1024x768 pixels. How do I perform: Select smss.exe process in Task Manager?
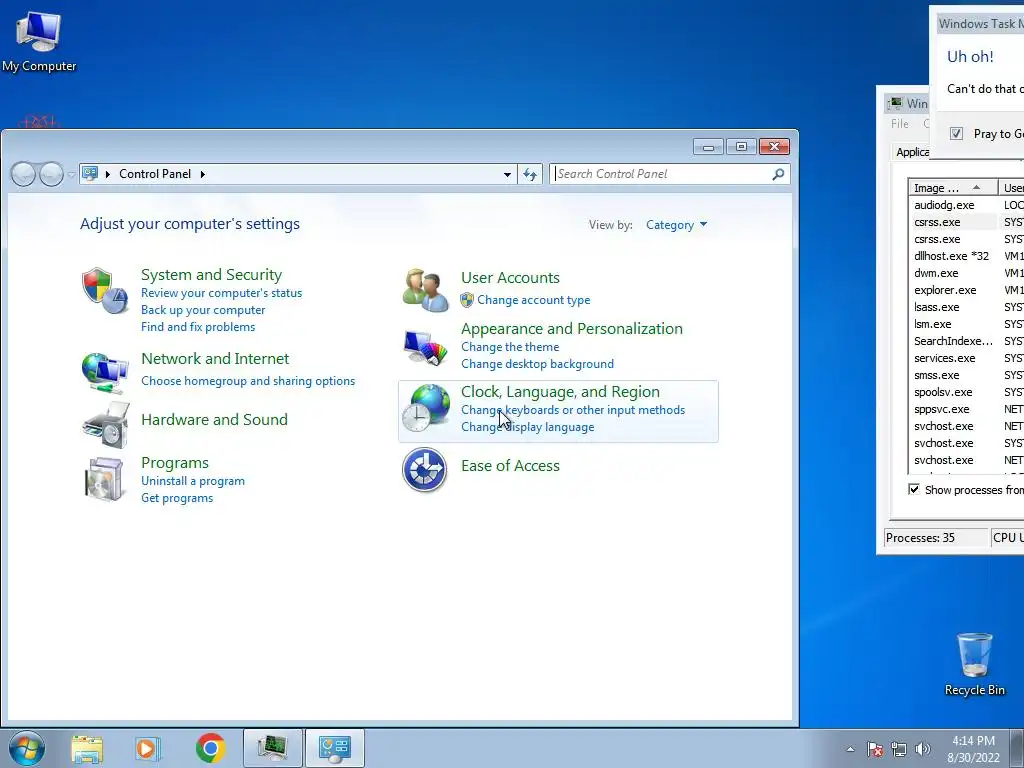click(x=936, y=375)
